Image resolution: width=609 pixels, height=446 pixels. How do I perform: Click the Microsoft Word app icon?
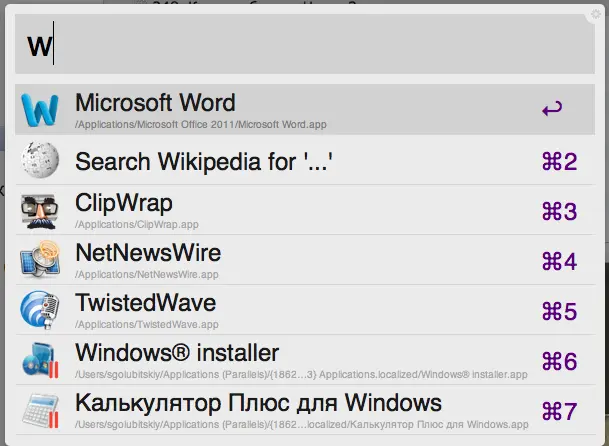[41, 109]
